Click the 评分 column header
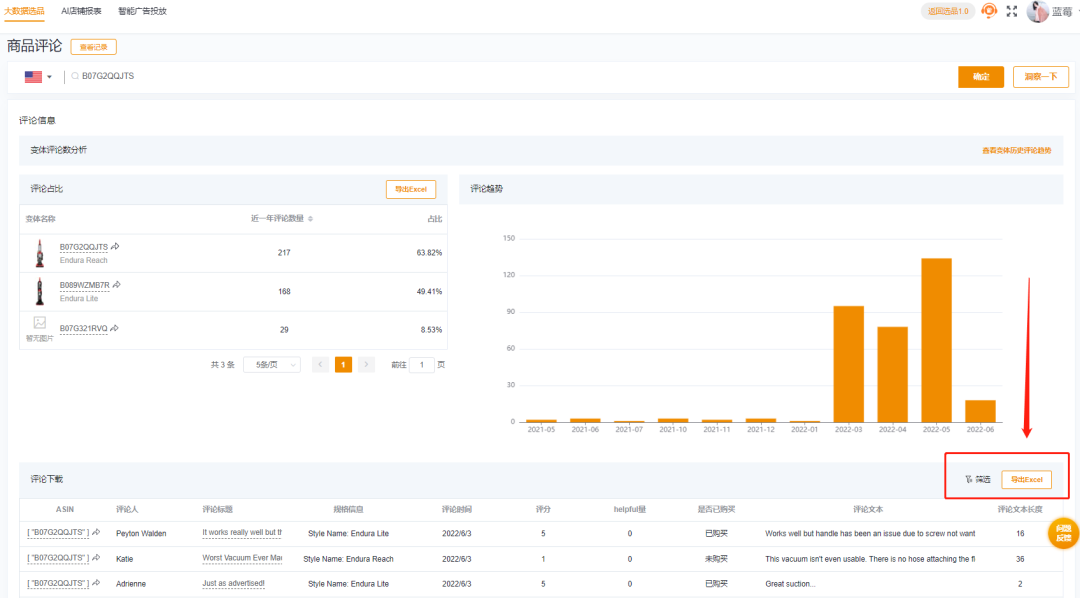Image resolution: width=1080 pixels, height=598 pixels. (543, 509)
